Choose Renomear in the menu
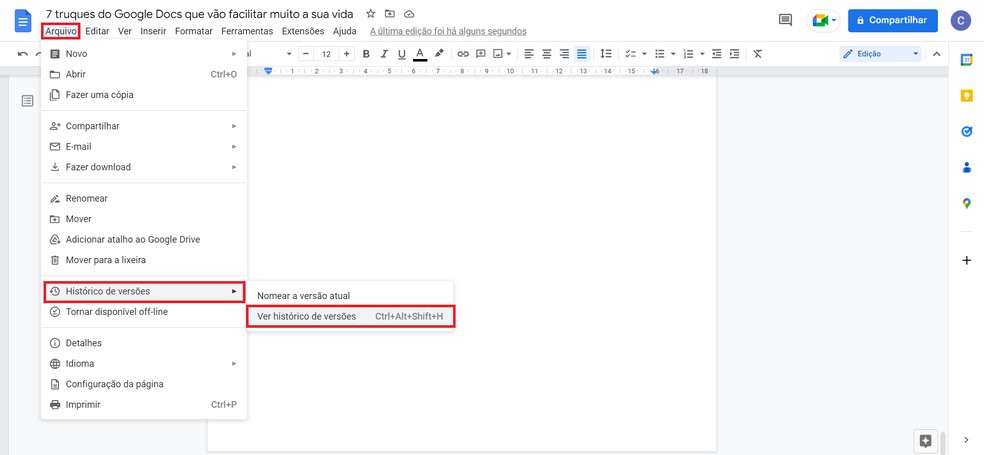Viewport: 984px width, 455px height. click(x=144, y=198)
